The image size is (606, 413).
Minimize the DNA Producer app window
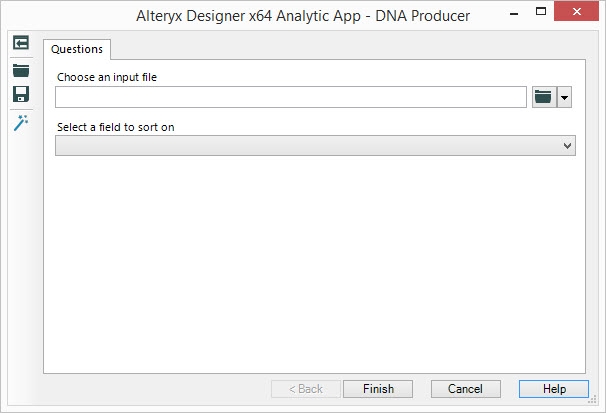[514, 14]
